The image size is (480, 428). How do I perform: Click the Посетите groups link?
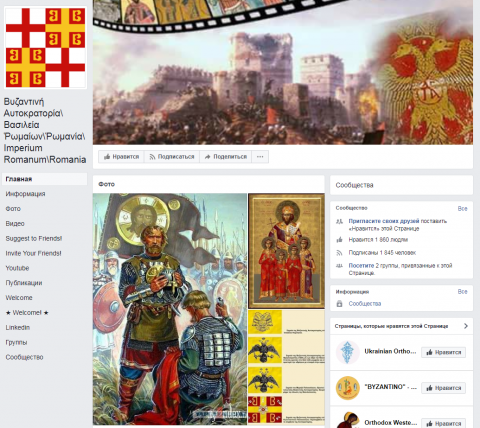point(361,266)
